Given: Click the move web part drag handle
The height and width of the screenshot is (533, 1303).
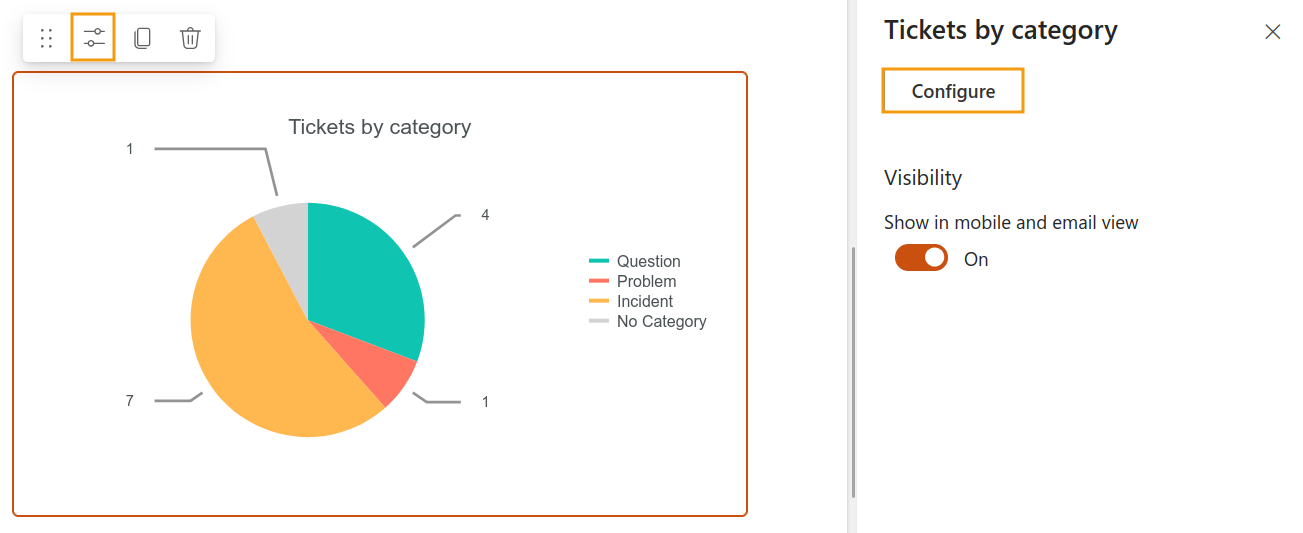Looking at the screenshot, I should pyautogui.click(x=46, y=38).
